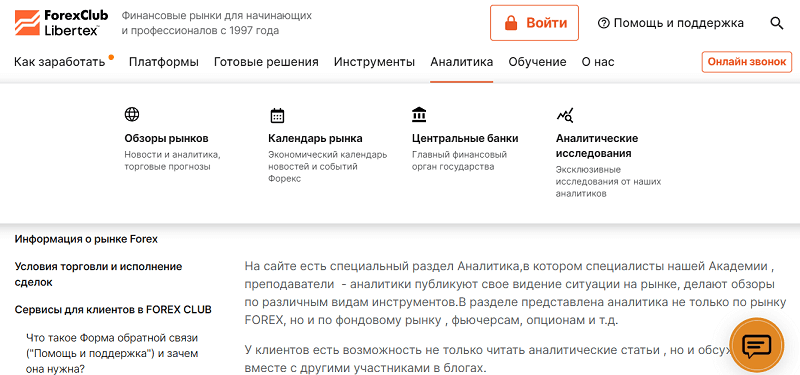Click the calendar icon above Календарь рынка
Image resolution: width=800 pixels, height=375 pixels.
coord(277,115)
